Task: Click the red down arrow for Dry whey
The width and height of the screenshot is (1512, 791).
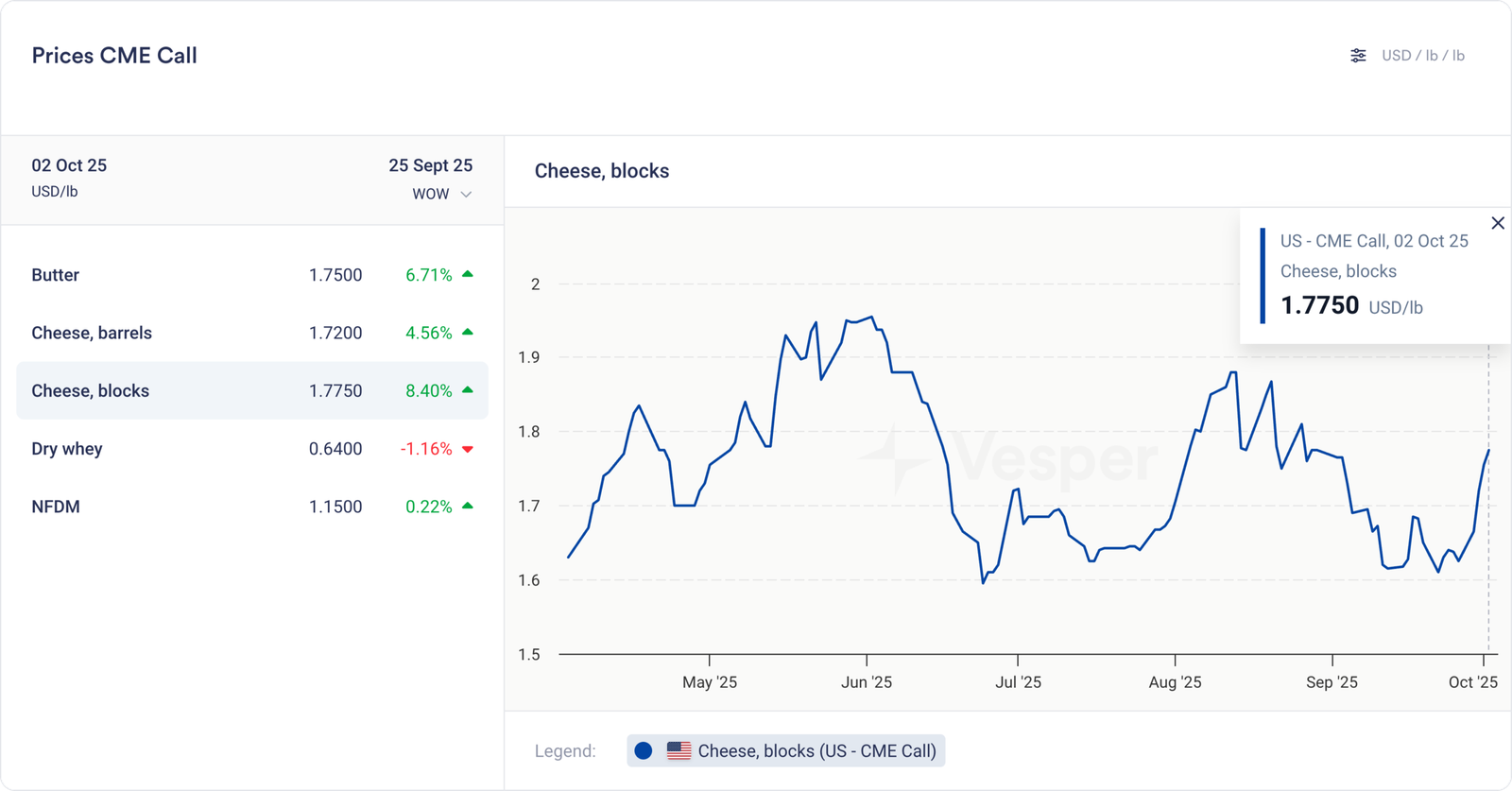Action: click(467, 449)
